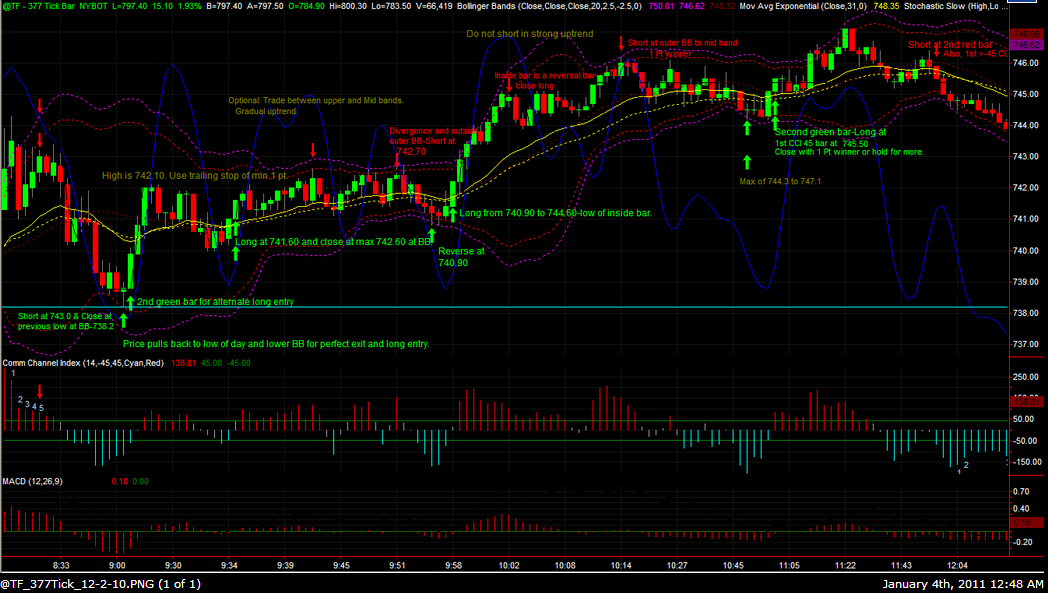This screenshot has height=593, width=1049.
Task: Click the 12:04 time axis label
Action: 957,566
